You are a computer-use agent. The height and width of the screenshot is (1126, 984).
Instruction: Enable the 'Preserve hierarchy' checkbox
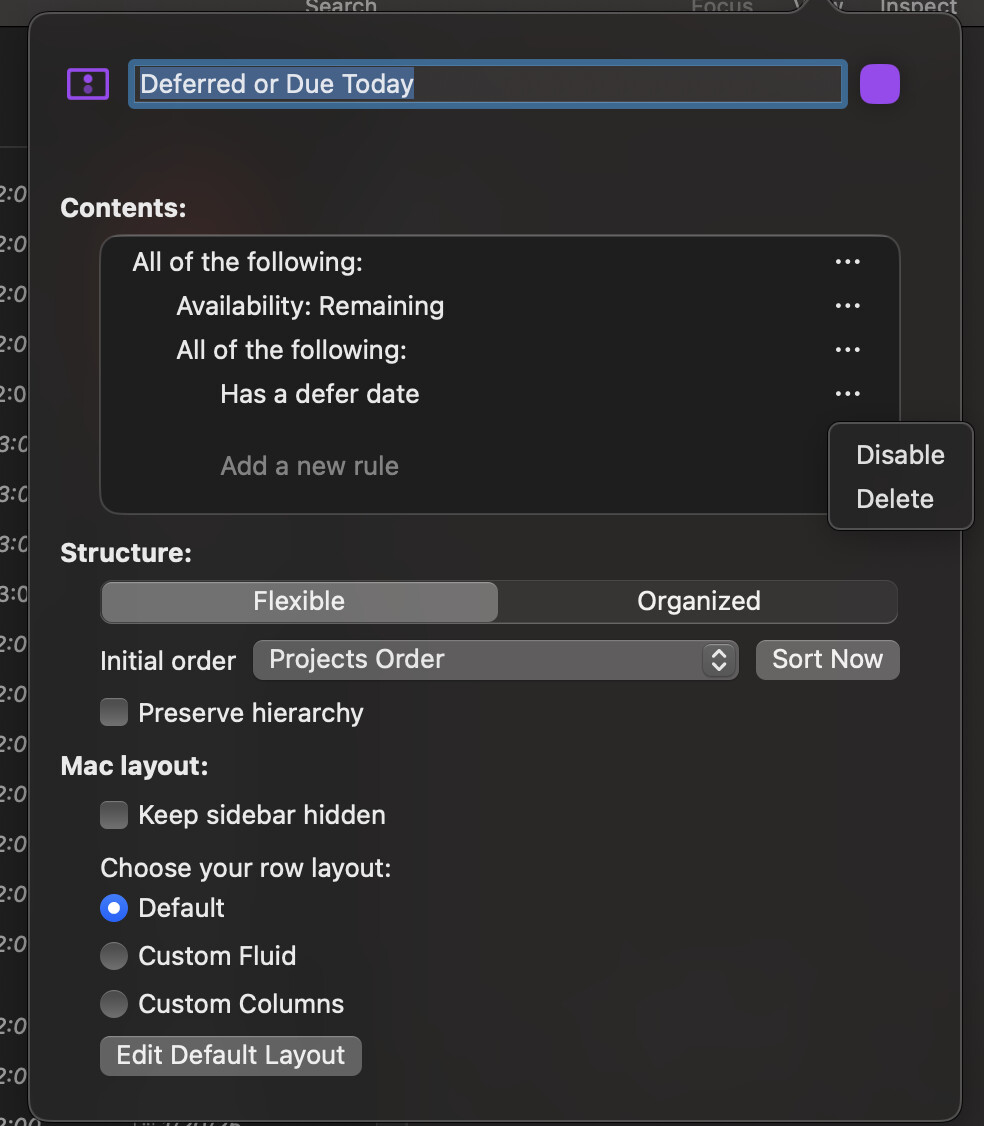113,712
